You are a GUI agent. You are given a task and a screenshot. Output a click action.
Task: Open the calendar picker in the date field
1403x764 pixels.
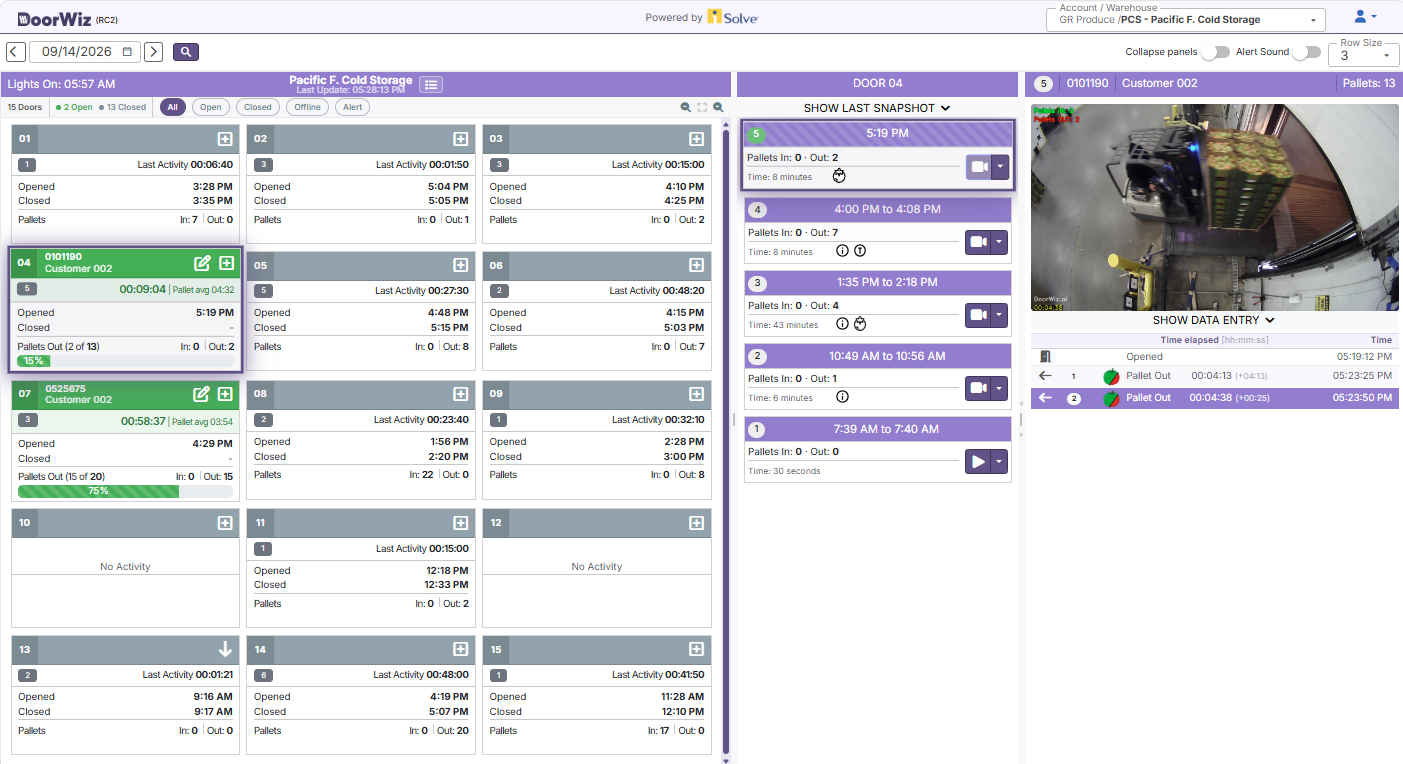pos(127,52)
